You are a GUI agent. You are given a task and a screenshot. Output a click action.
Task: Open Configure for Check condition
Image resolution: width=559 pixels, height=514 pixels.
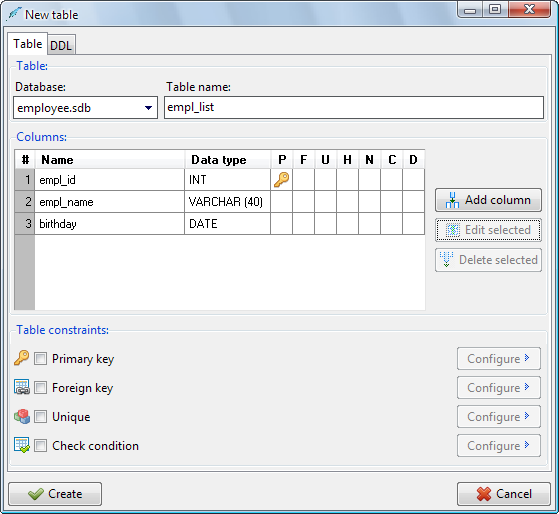tap(499, 446)
